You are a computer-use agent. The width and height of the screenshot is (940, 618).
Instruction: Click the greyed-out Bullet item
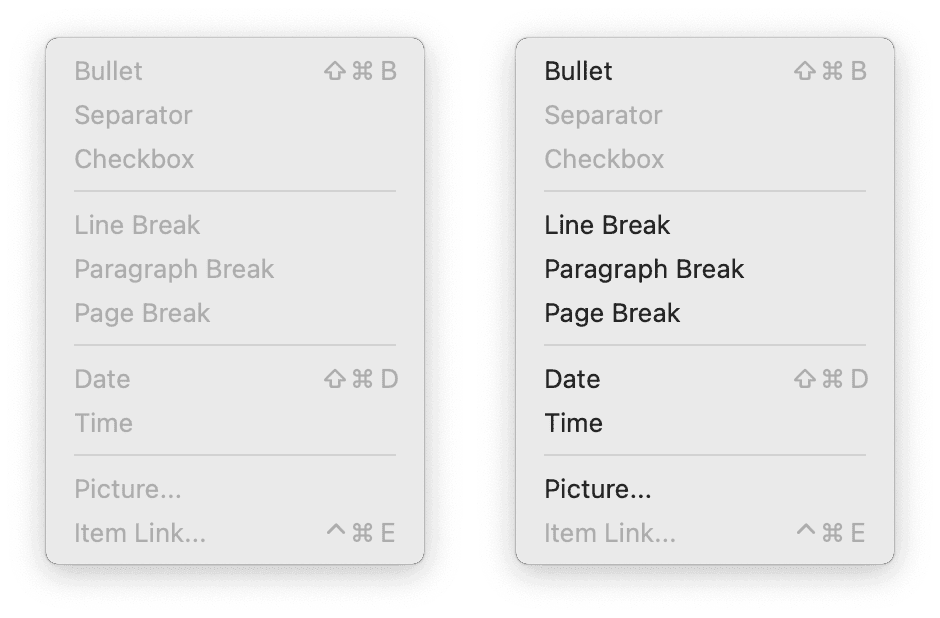[x=109, y=71]
